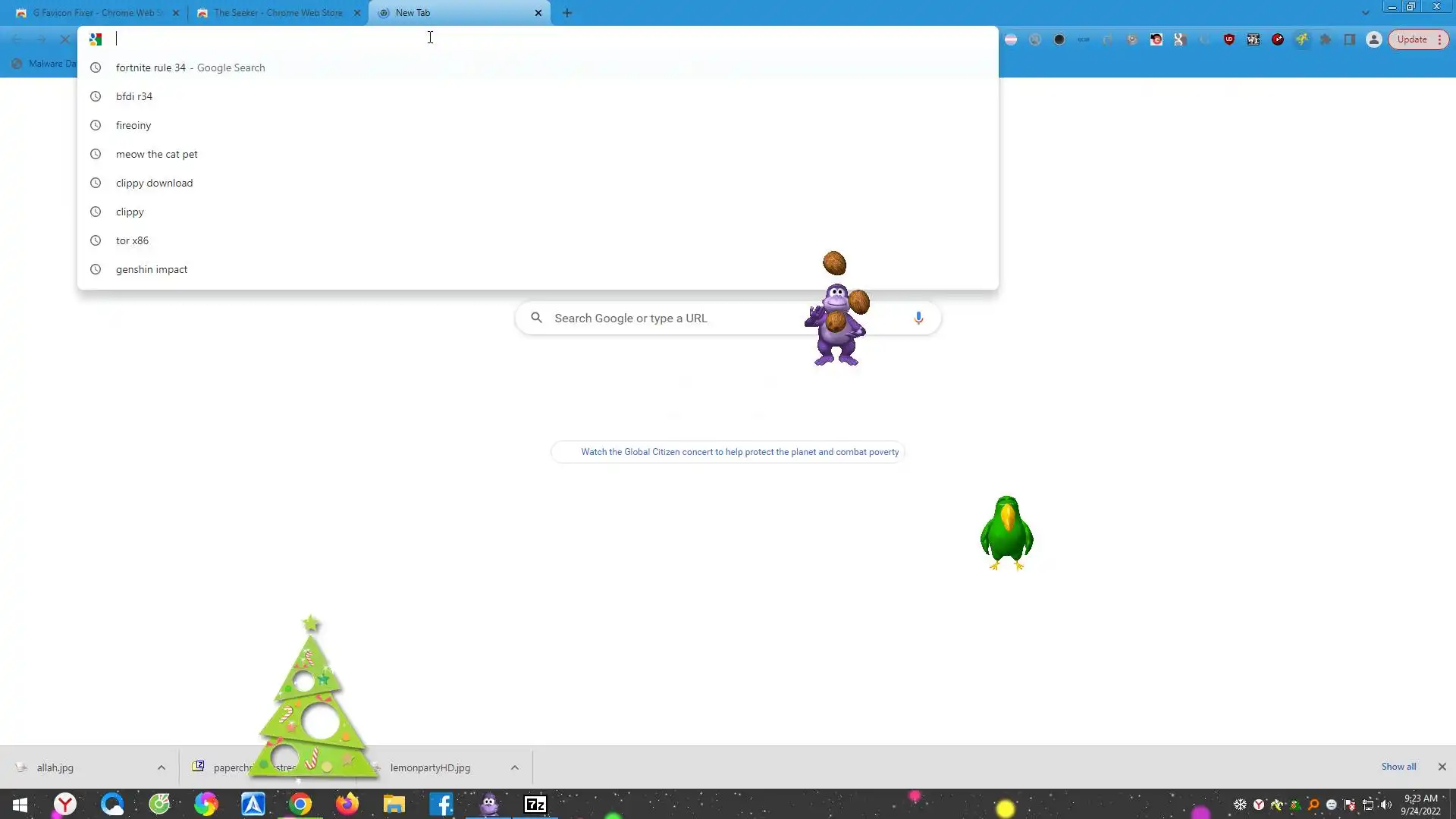The height and width of the screenshot is (819, 1456).
Task: Click the Update button
Action: click(1412, 39)
